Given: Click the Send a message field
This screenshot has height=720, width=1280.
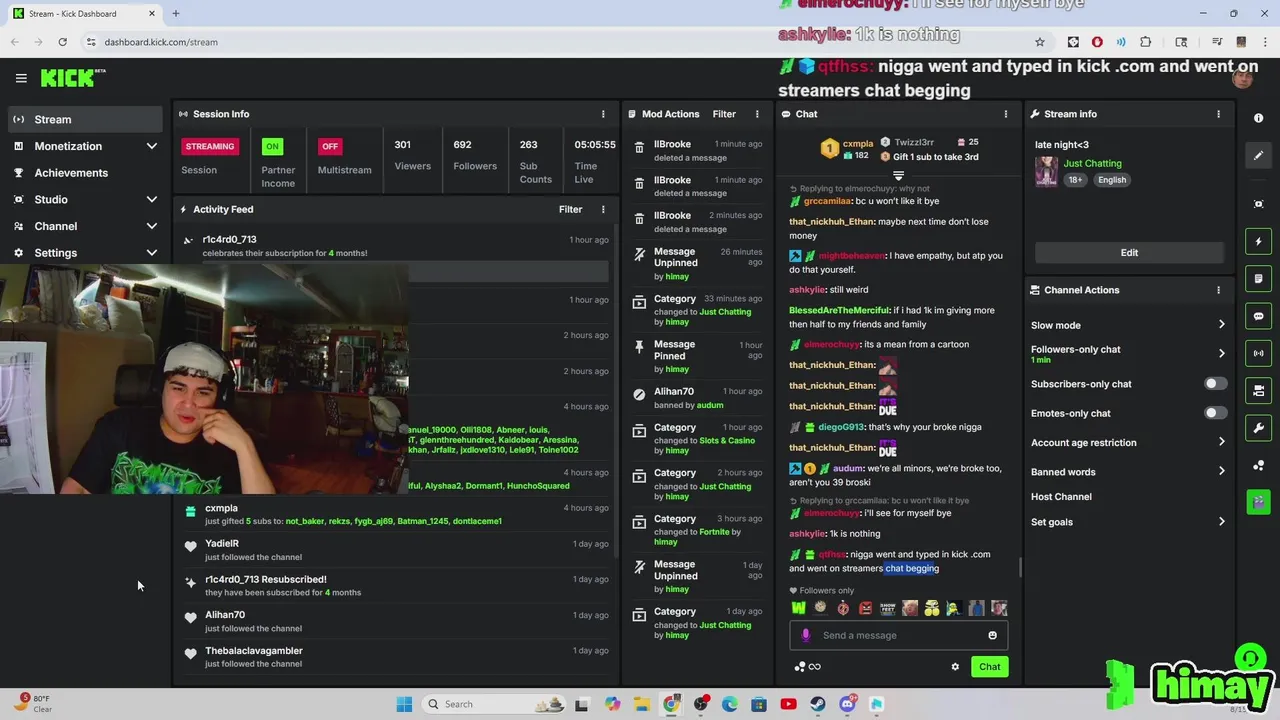Looking at the screenshot, I should tap(899, 635).
